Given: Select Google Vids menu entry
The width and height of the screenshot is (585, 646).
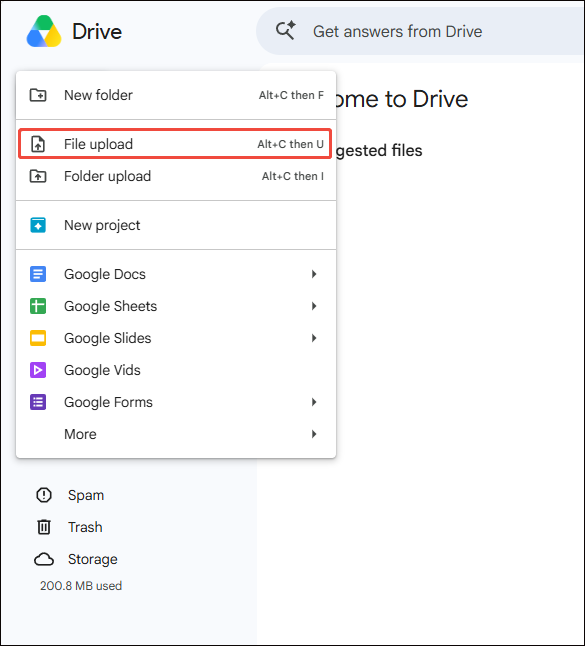Looking at the screenshot, I should (x=176, y=370).
